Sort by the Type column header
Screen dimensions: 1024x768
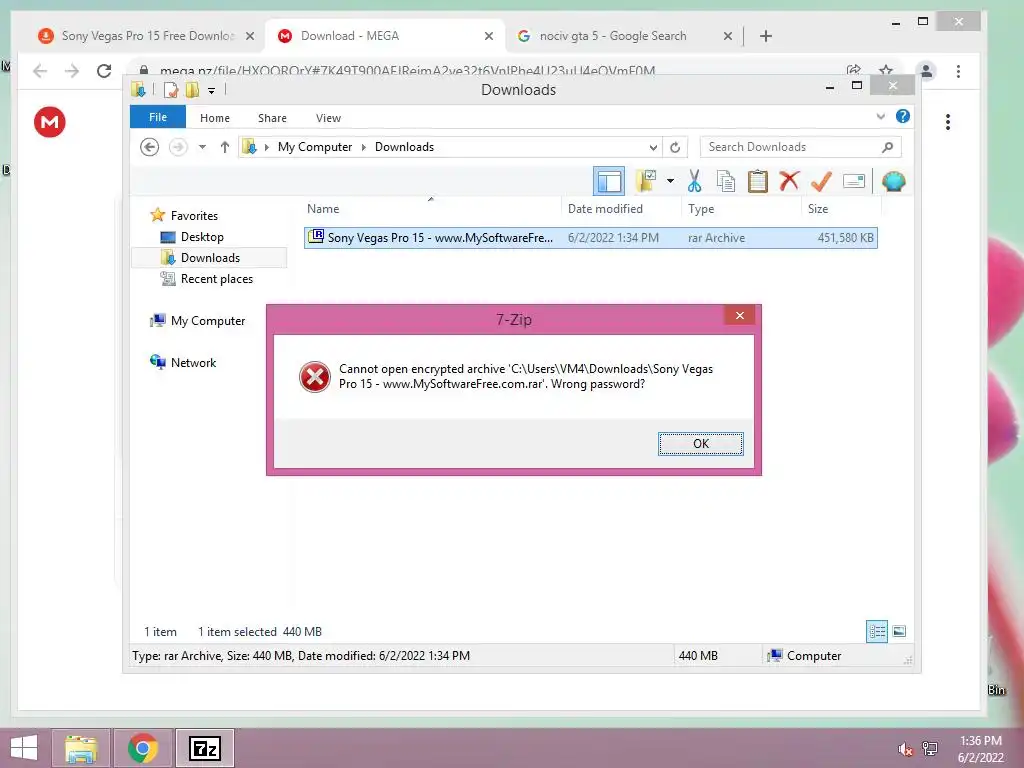tap(701, 209)
